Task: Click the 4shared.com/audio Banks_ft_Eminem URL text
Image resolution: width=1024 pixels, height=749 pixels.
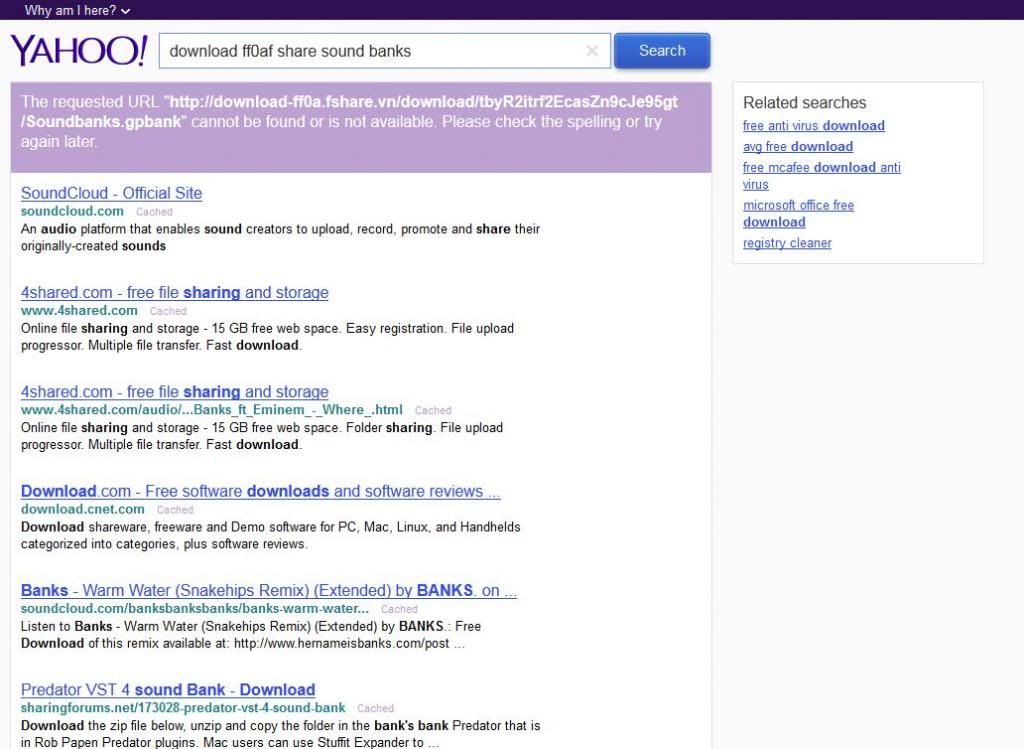Action: pyautogui.click(x=212, y=409)
